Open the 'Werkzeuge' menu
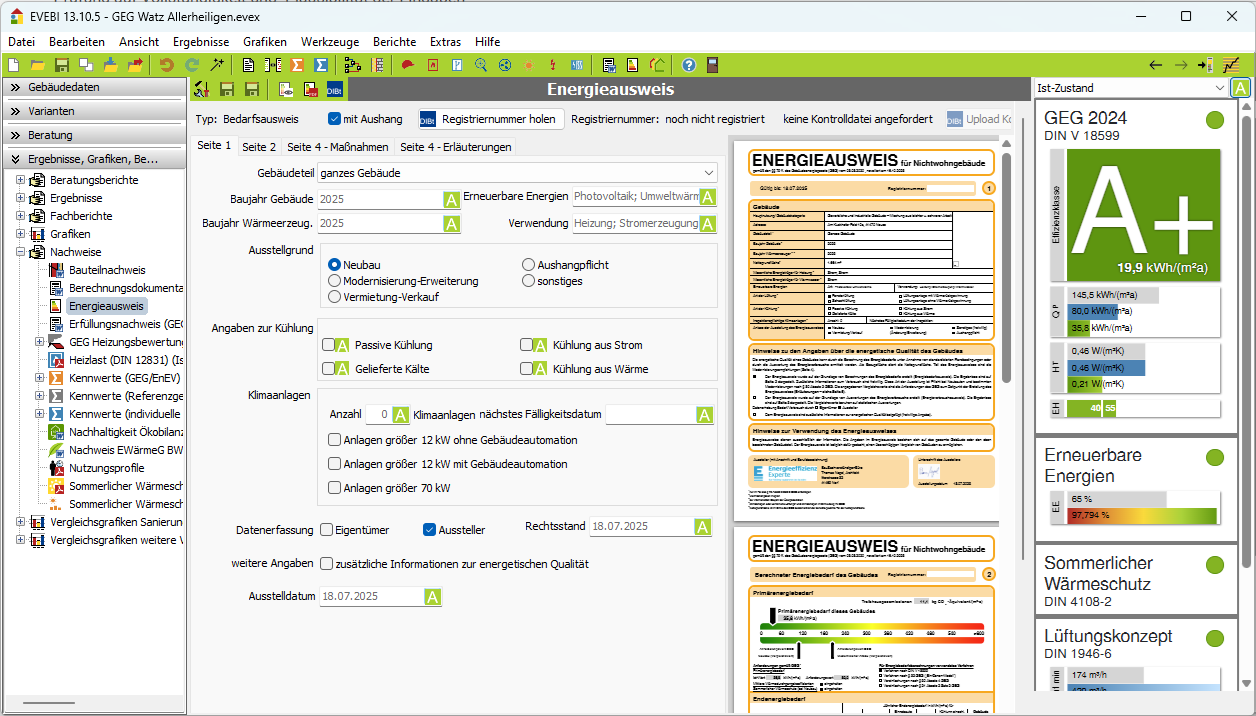Screen dimensions: 1256x716 (329, 42)
